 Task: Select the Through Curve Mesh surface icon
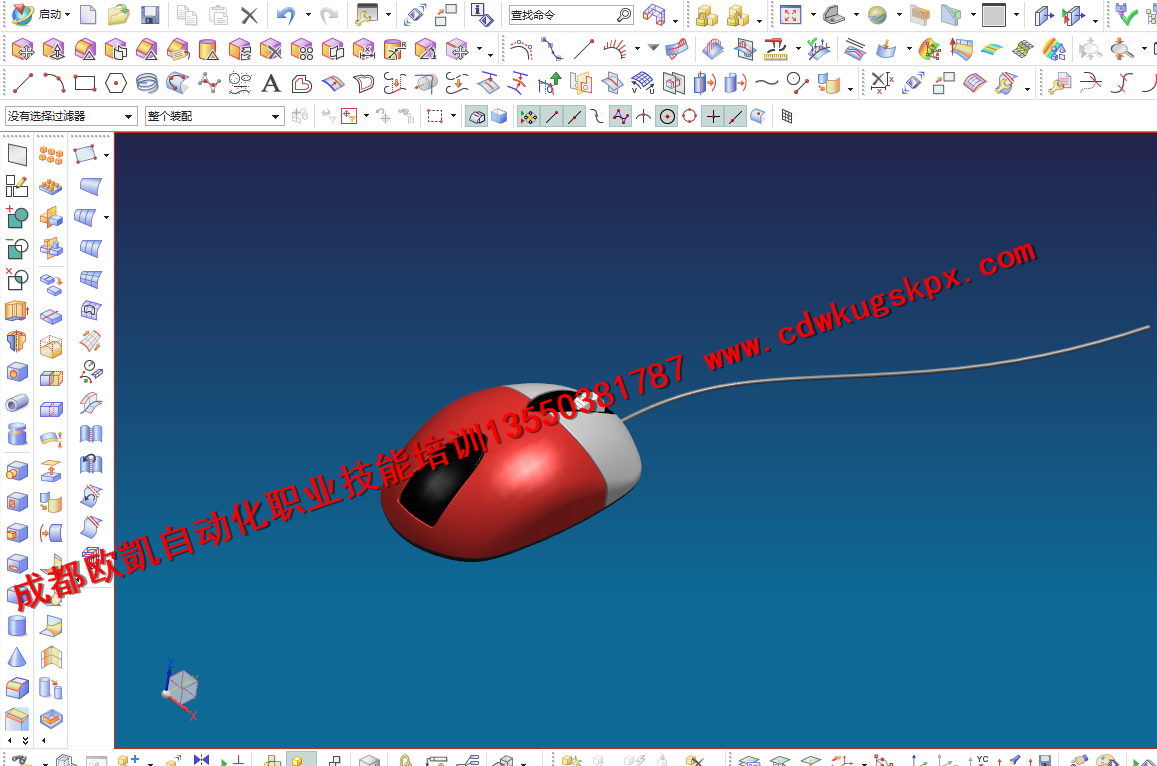pos(90,279)
